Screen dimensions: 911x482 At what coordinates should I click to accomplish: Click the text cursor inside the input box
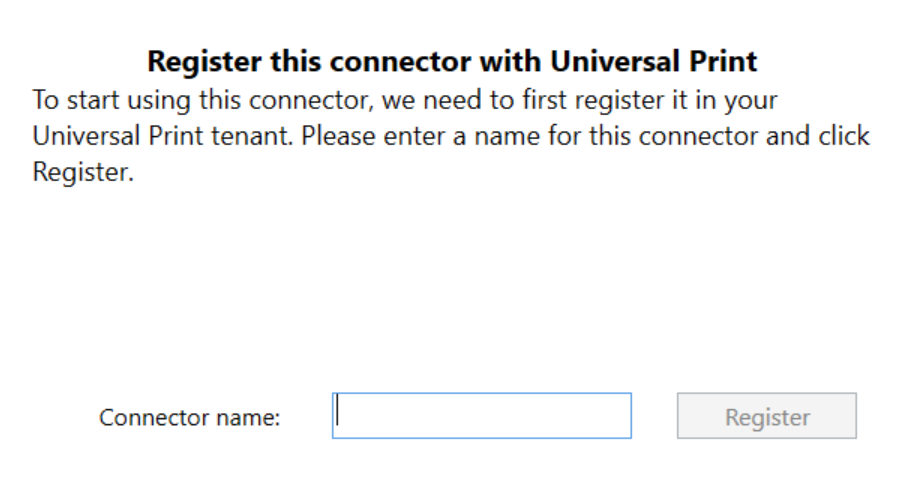pyautogui.click(x=338, y=411)
